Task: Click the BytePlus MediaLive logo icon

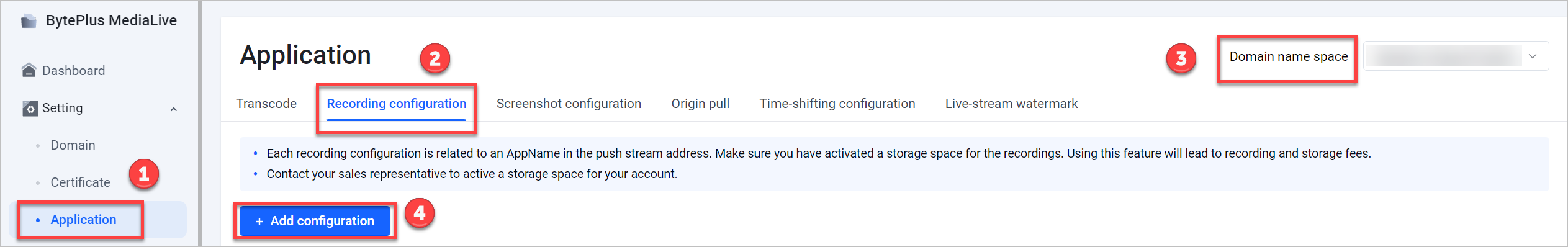Action: point(29,21)
